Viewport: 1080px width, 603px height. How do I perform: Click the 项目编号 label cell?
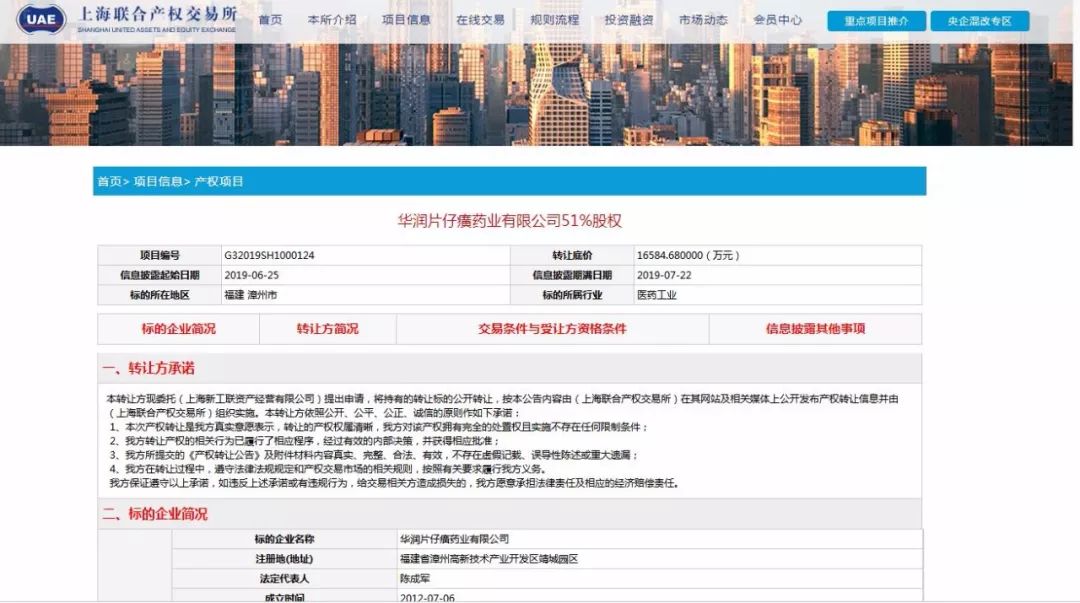pyautogui.click(x=160, y=255)
